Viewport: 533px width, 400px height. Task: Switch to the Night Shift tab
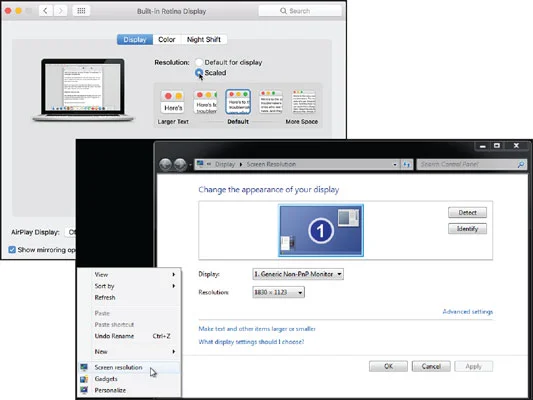point(204,39)
